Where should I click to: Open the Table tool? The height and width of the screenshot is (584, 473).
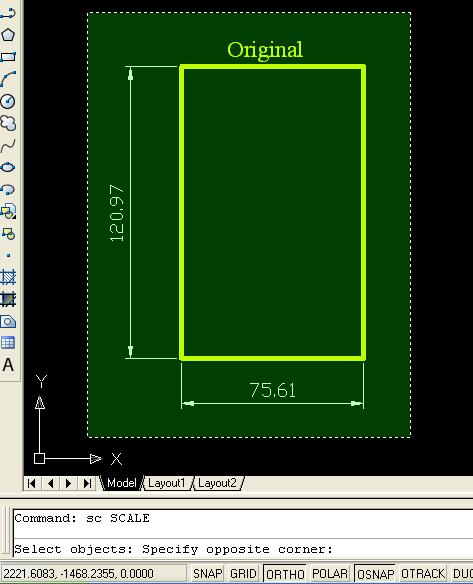pos(8,343)
